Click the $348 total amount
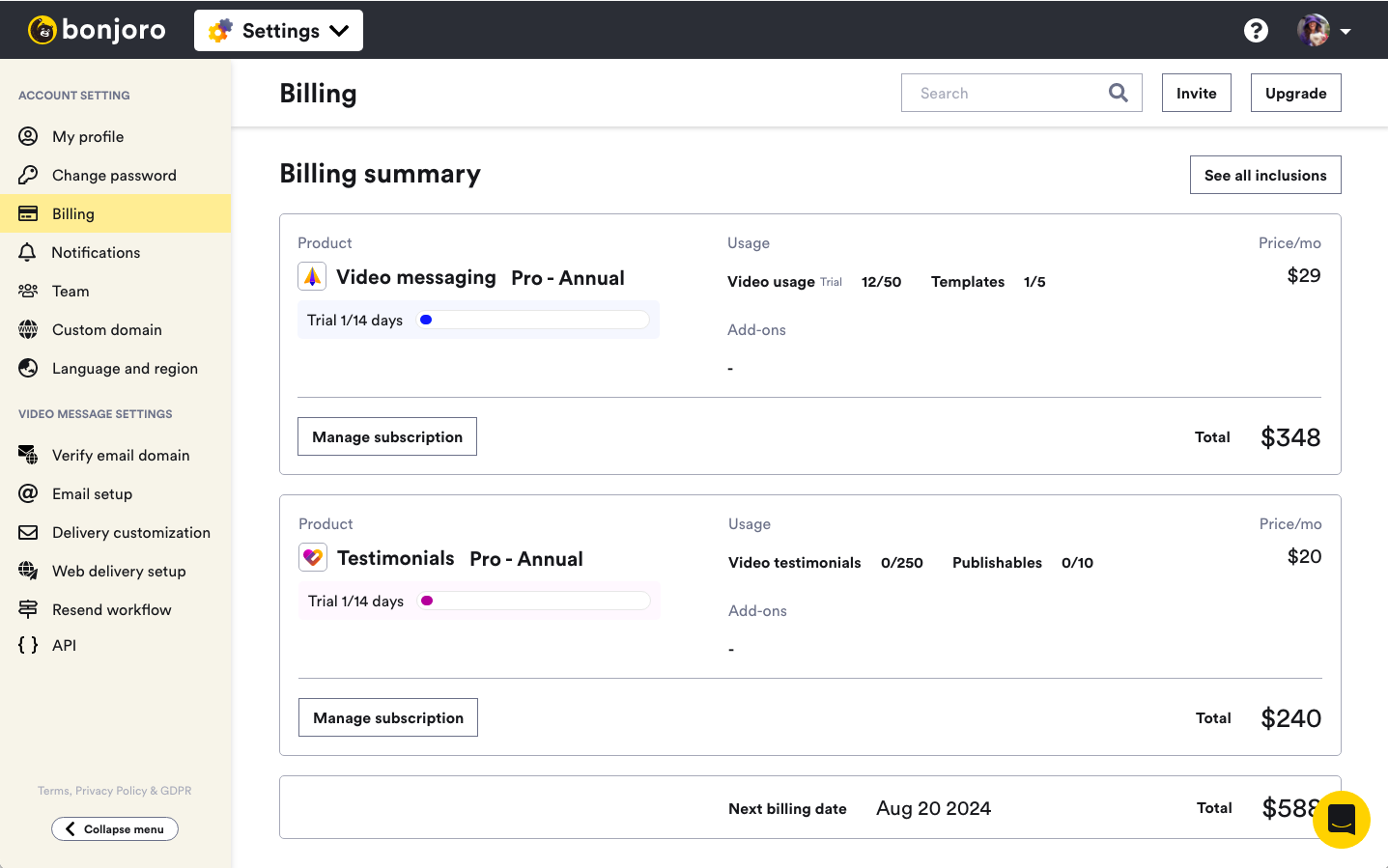This screenshot has height=868, width=1388. pos(1290,437)
